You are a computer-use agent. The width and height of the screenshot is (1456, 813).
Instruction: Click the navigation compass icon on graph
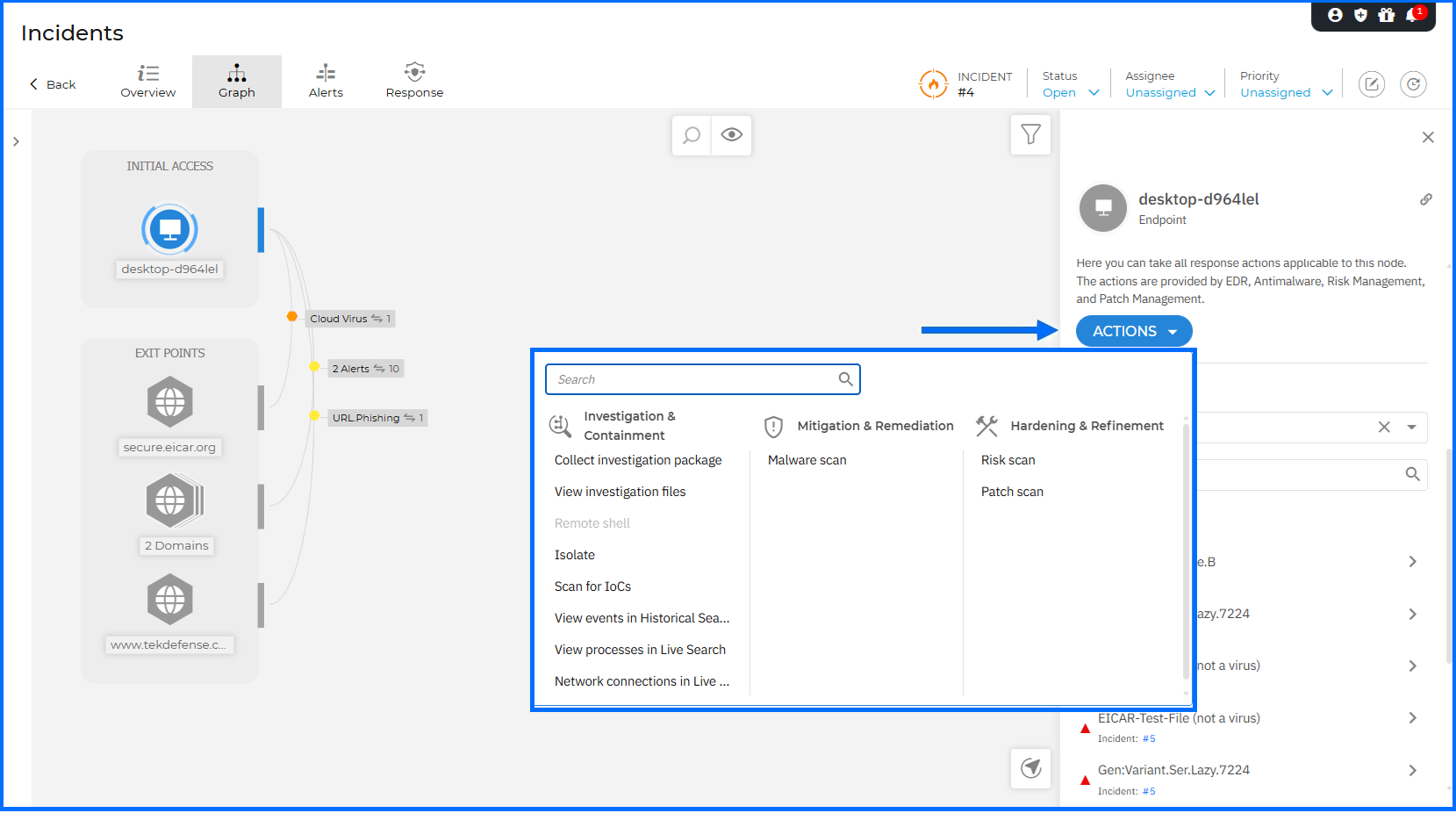(1030, 768)
